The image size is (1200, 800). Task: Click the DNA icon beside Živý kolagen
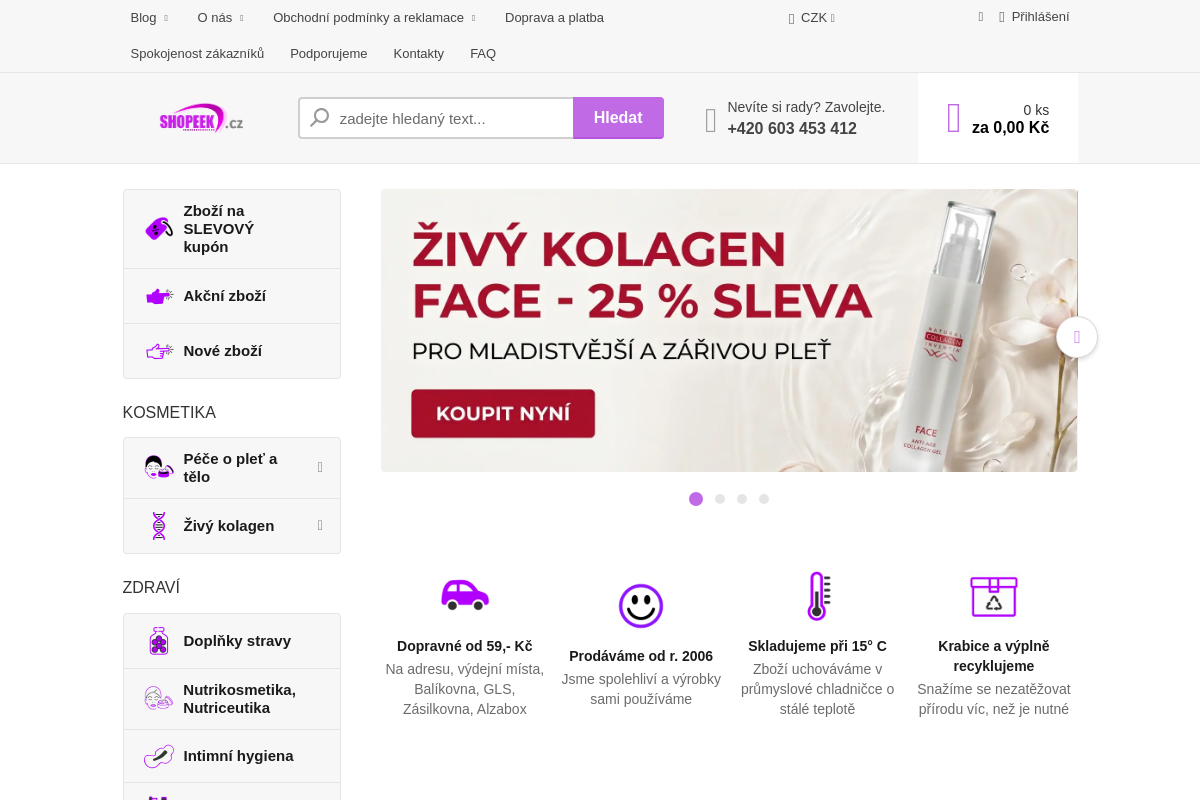158,526
